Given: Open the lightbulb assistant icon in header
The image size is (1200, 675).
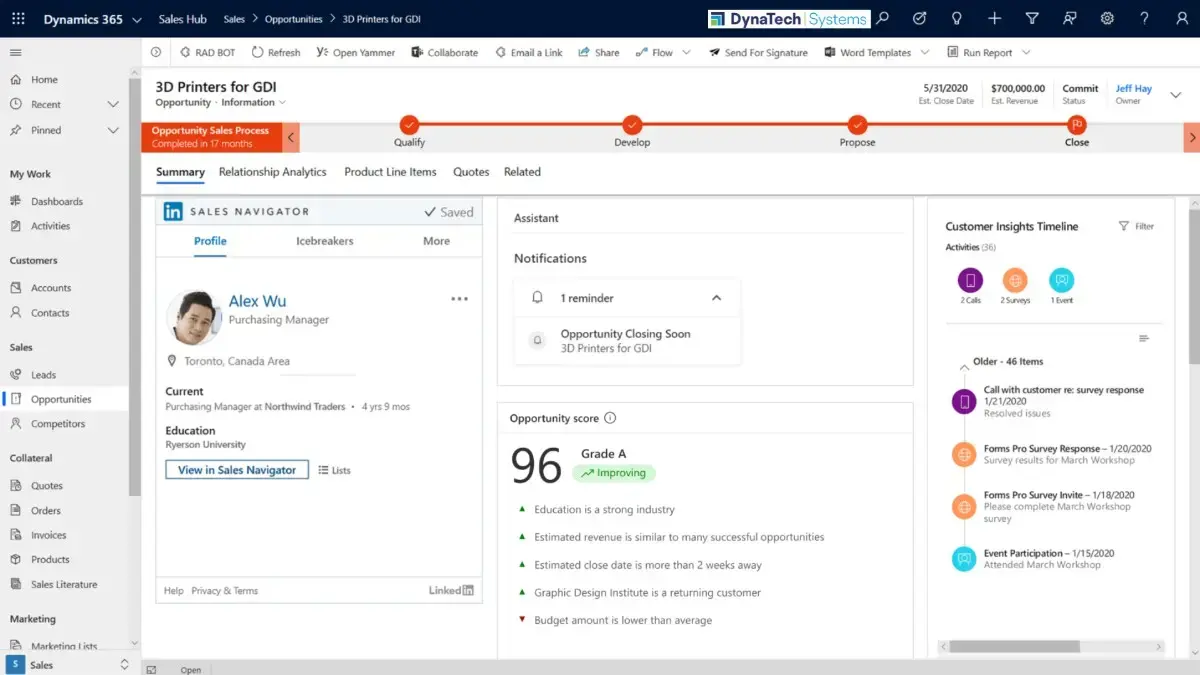Looking at the screenshot, I should coord(957,18).
